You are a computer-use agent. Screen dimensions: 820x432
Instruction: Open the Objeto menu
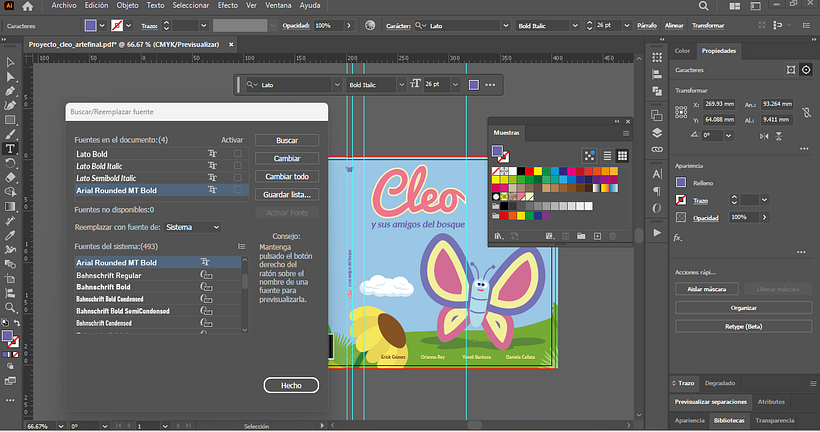point(128,5)
